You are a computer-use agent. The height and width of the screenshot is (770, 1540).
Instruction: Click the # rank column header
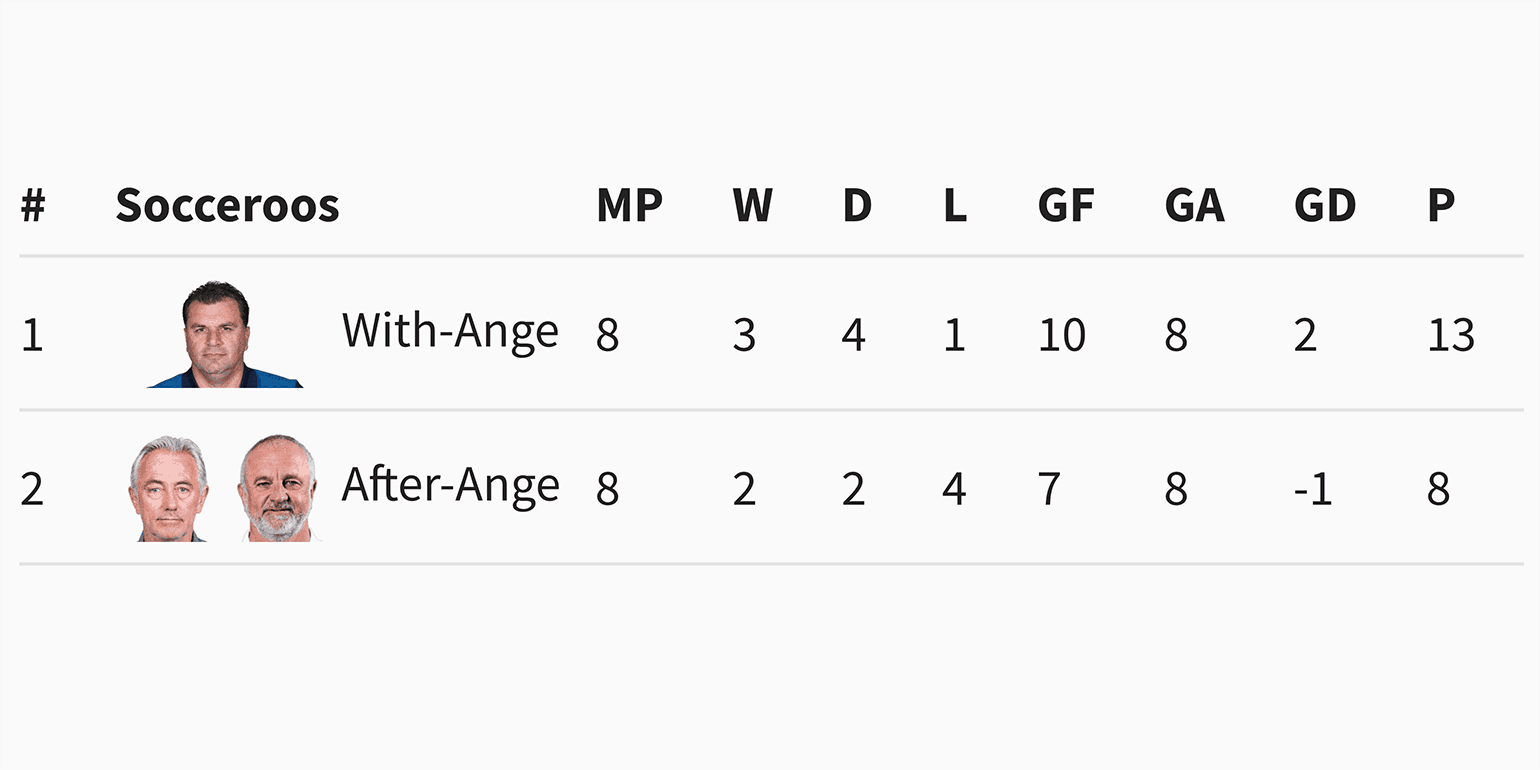[33, 205]
